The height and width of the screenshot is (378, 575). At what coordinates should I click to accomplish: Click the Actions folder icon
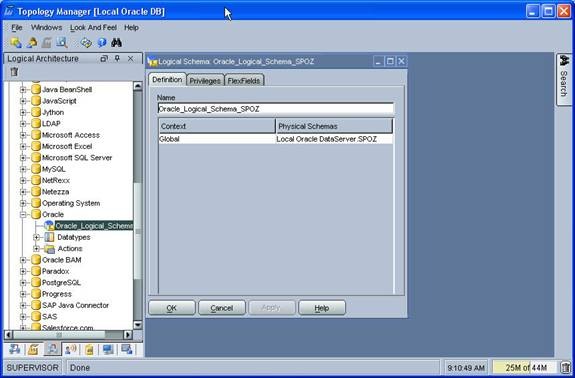(49, 249)
